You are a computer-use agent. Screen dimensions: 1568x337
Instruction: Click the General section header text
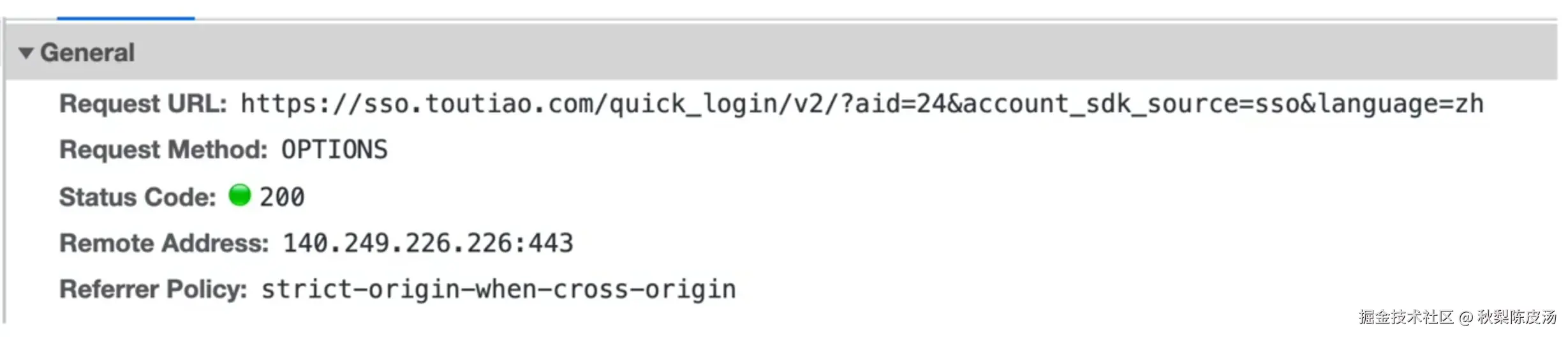[x=87, y=53]
